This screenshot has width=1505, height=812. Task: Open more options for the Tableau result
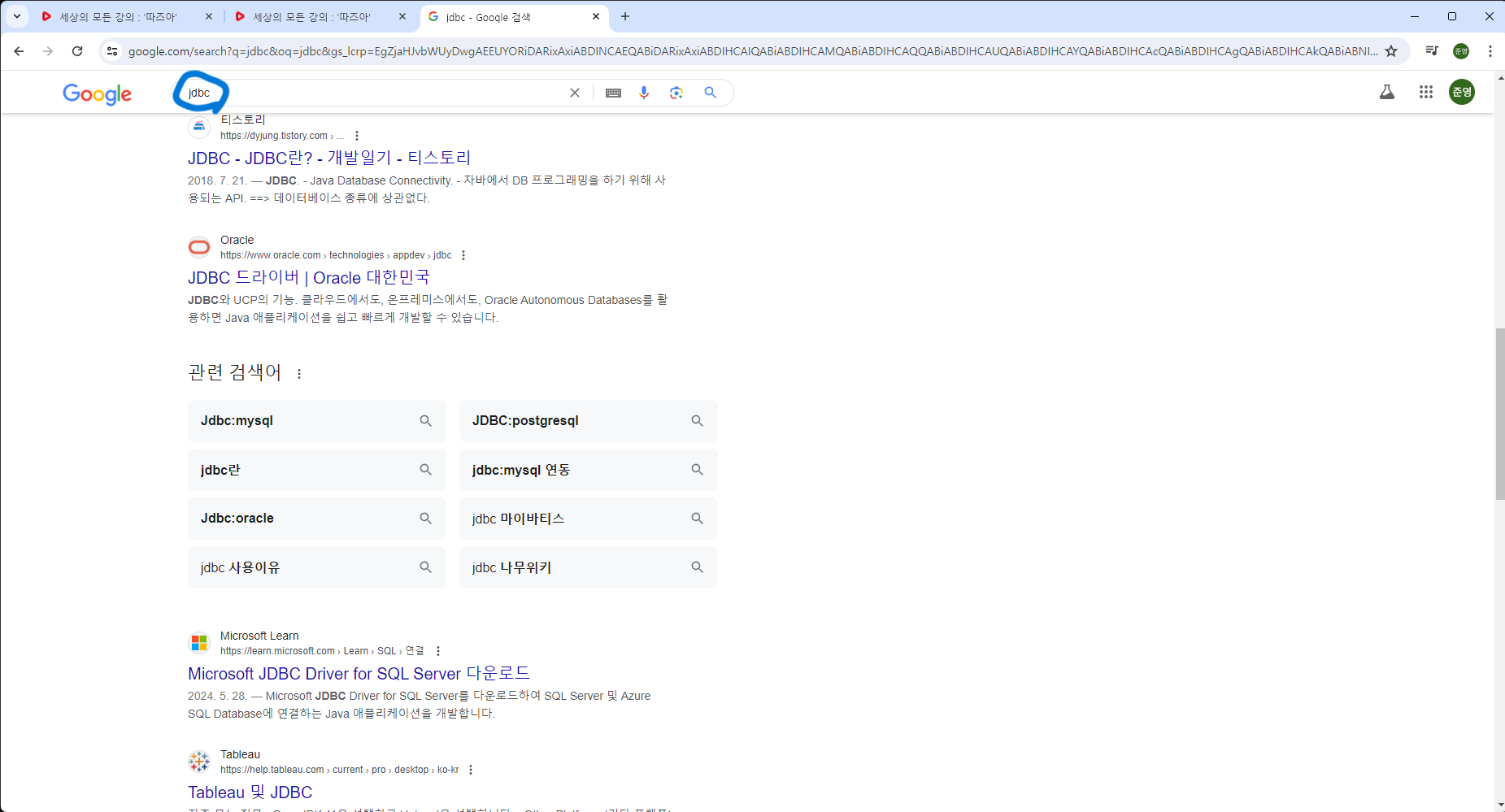470,770
